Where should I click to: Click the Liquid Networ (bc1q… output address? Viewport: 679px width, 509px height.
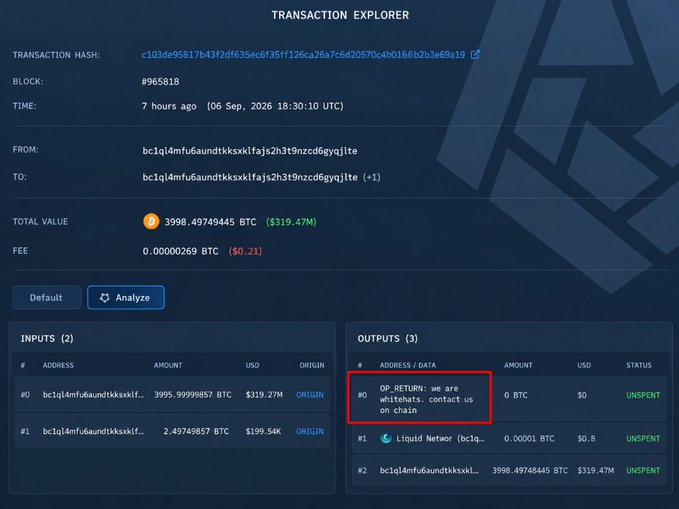pos(440,438)
